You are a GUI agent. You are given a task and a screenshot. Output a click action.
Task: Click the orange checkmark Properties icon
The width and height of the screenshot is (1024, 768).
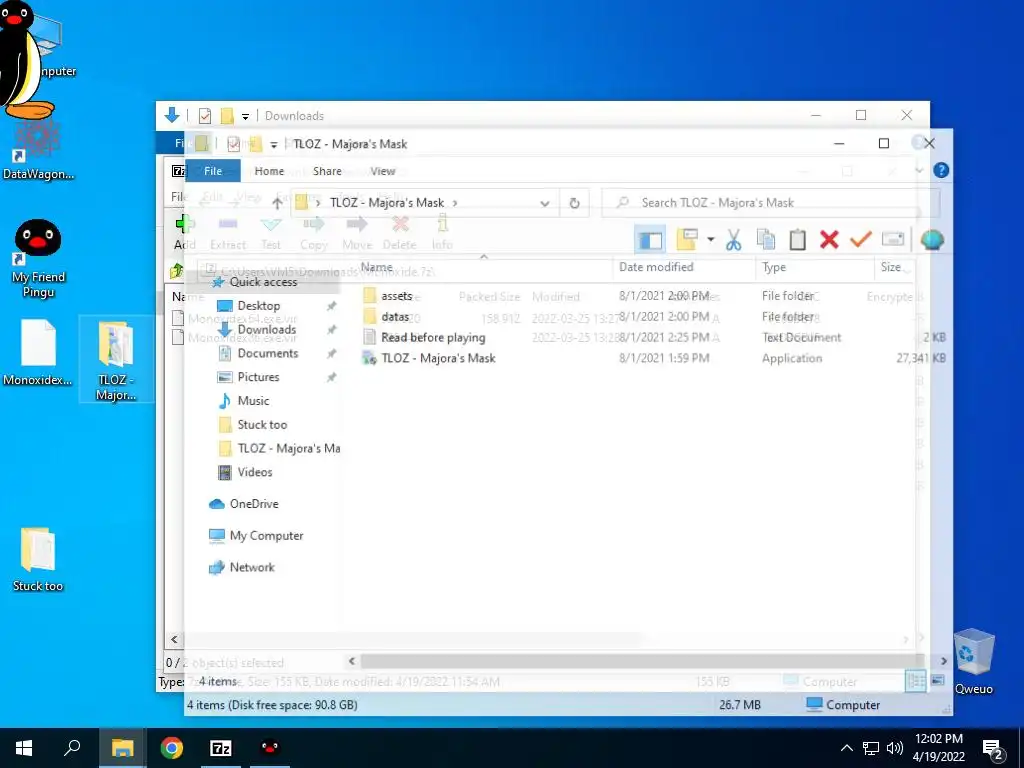[x=861, y=239]
